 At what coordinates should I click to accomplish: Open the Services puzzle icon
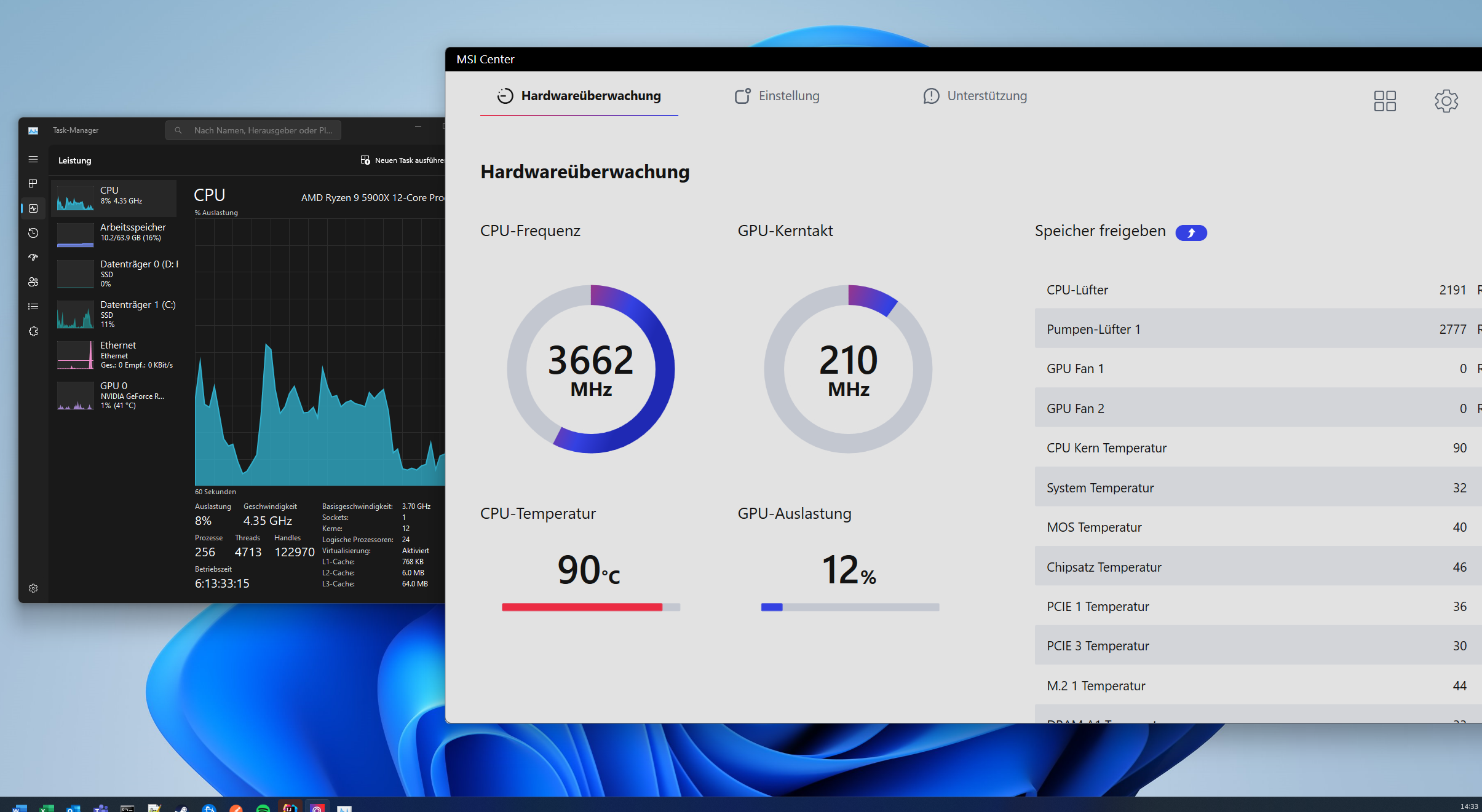(x=33, y=331)
